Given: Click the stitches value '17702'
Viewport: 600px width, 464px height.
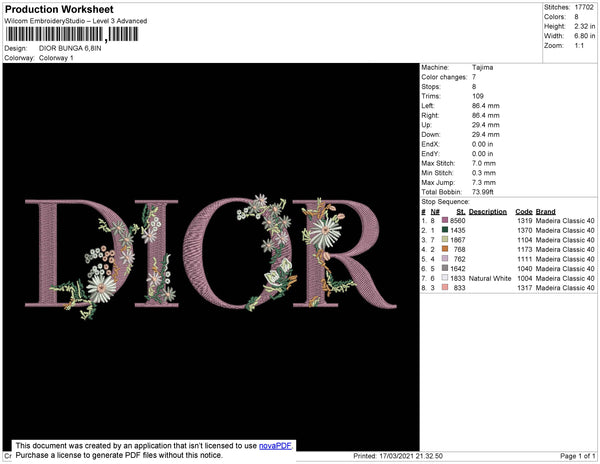Looking at the screenshot, I should point(584,7).
